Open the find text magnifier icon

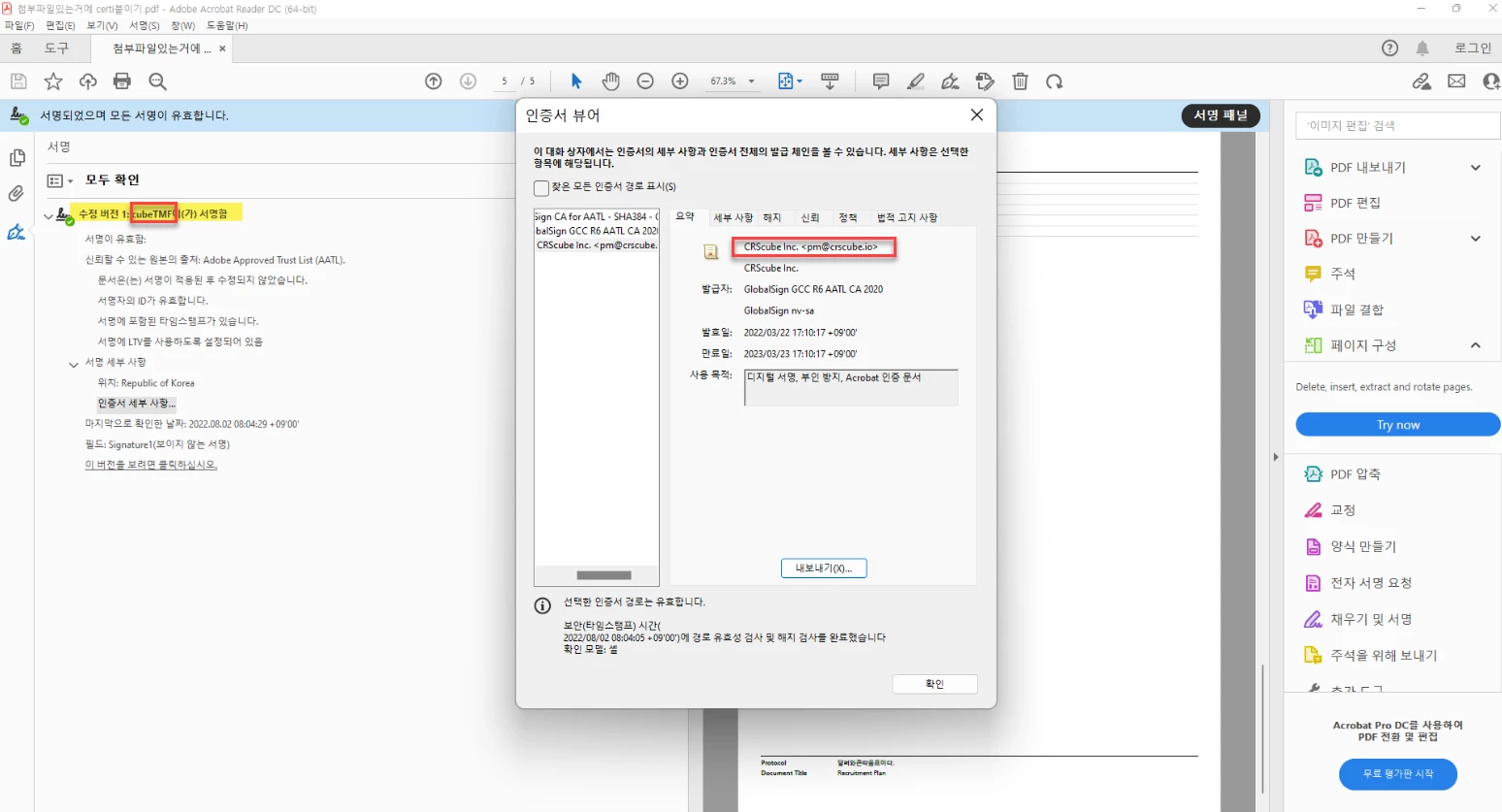coord(158,81)
